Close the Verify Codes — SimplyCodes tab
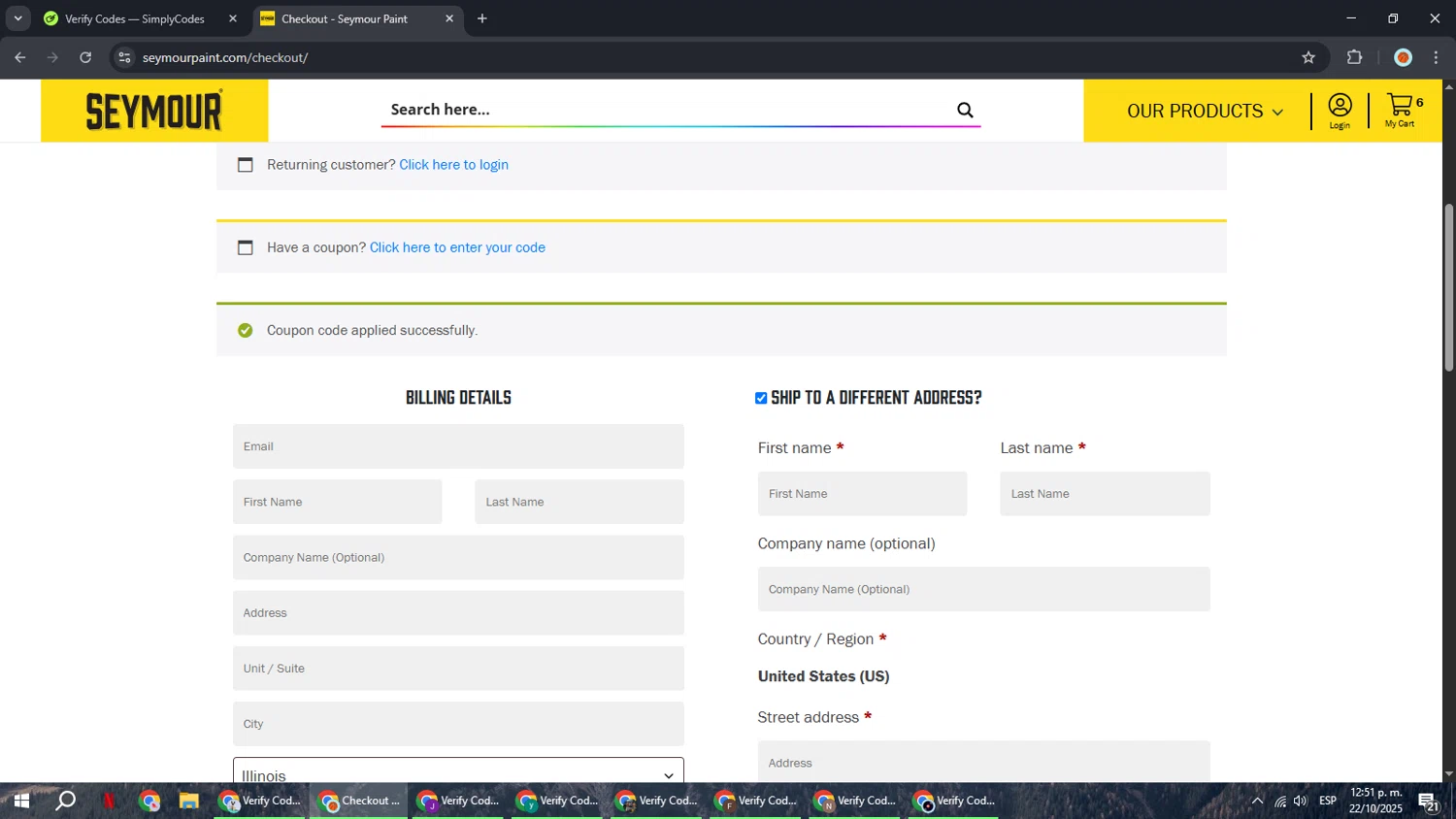The height and width of the screenshot is (819, 1456). click(x=233, y=18)
